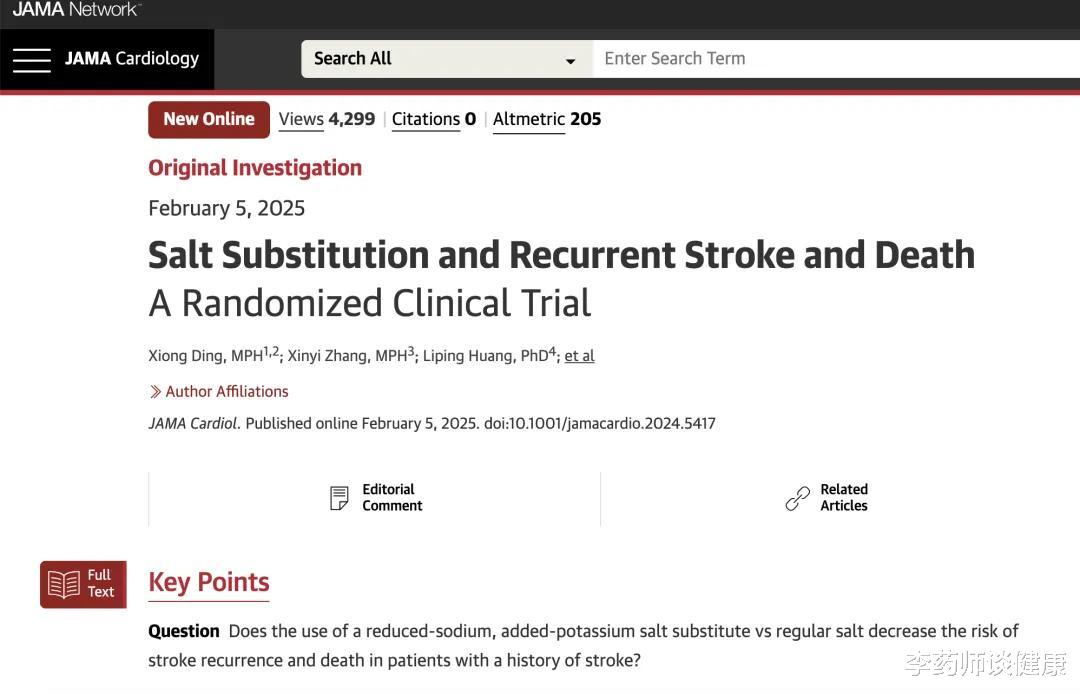The height and width of the screenshot is (694, 1080).
Task: Open the Search All dropdown arrow
Action: 570,60
